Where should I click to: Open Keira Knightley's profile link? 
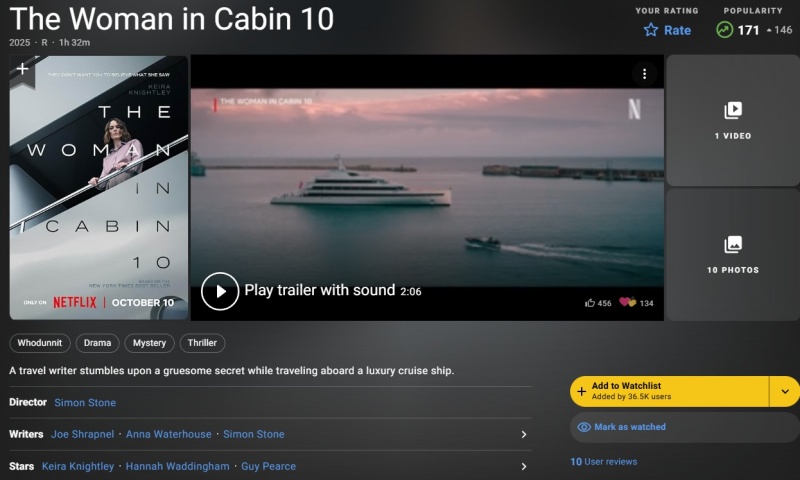tap(78, 466)
